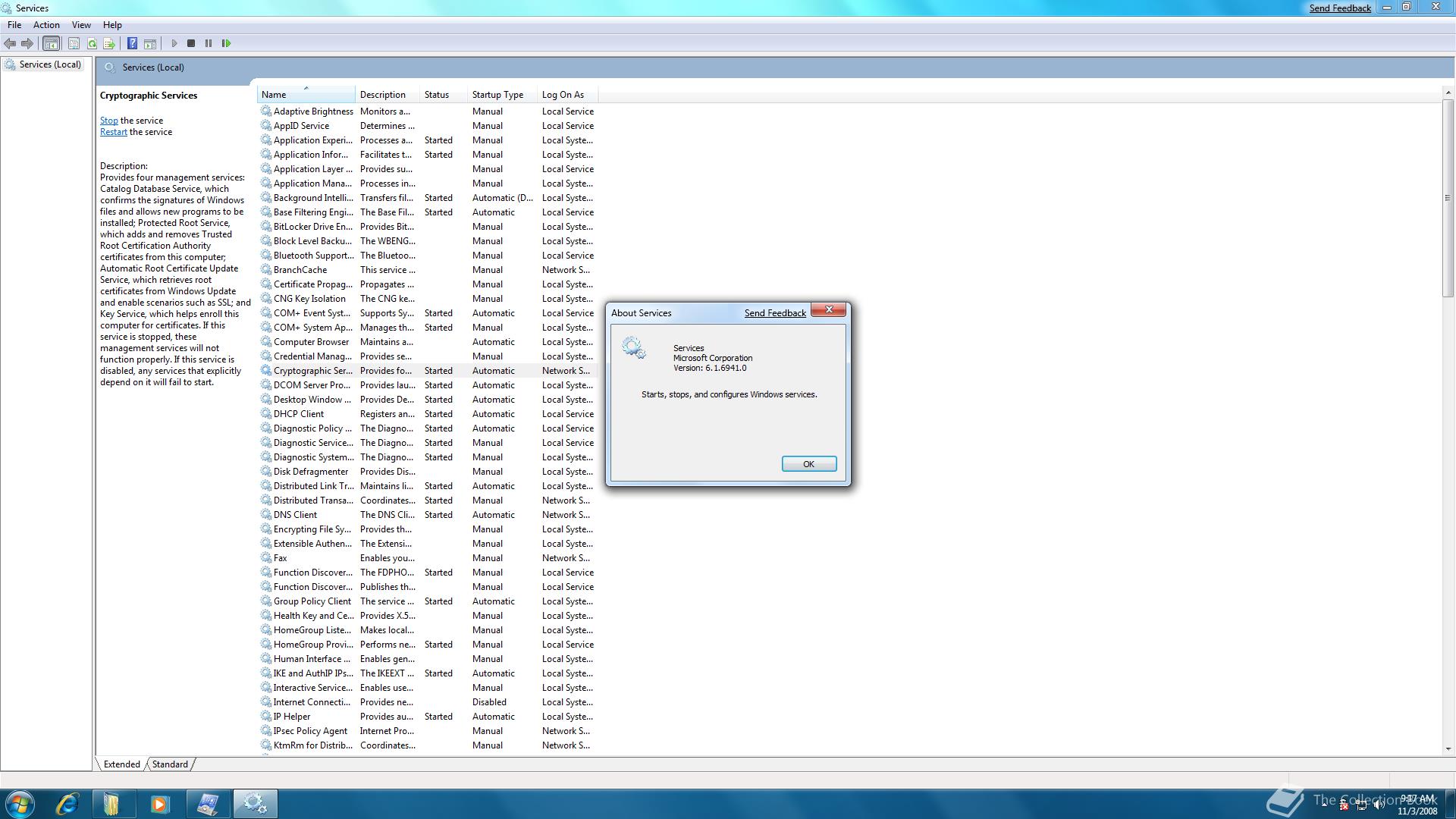1456x819 pixels.
Task: Open Windows Media Player from the taskbar
Action: 160,804
